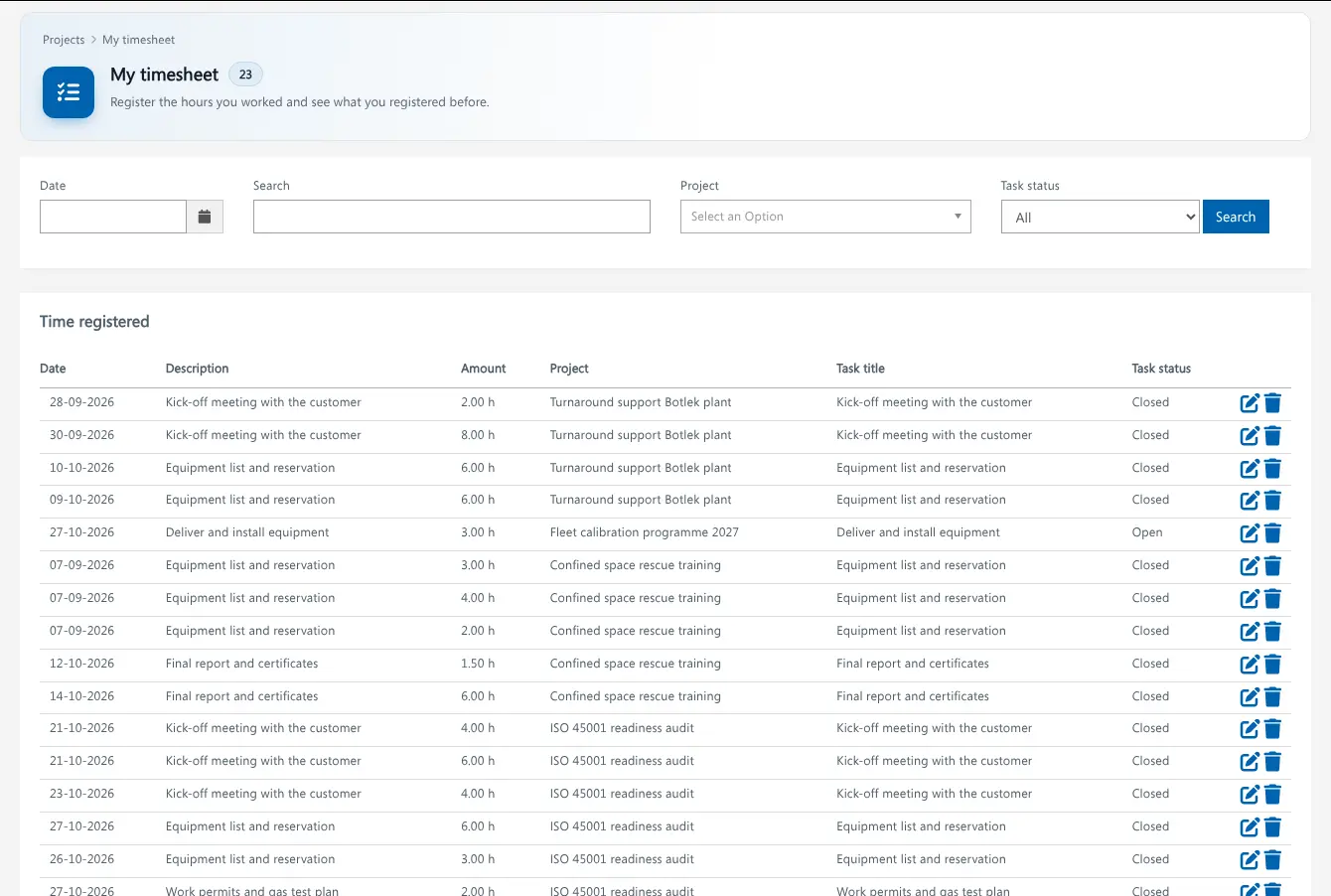Screen dimensions: 1331x896
Task: Edit the 21-10-2026 entry of 6.00 h
Action: pyautogui.click(x=1250, y=762)
